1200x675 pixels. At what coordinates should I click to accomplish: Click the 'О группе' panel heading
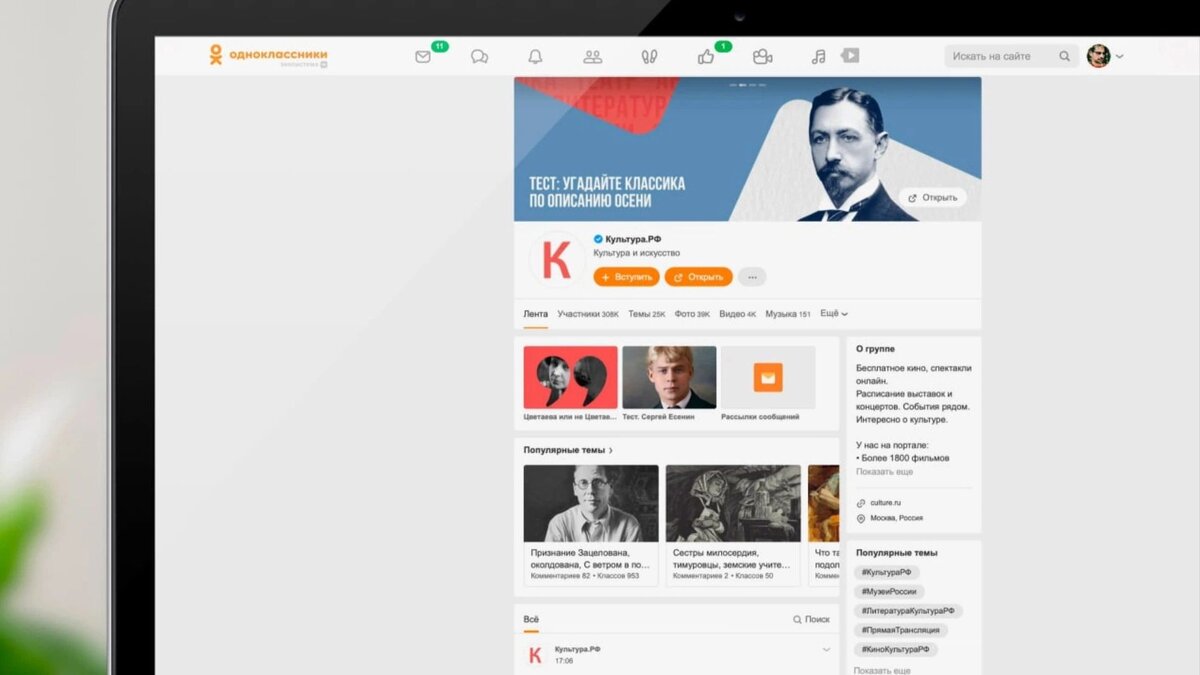875,349
